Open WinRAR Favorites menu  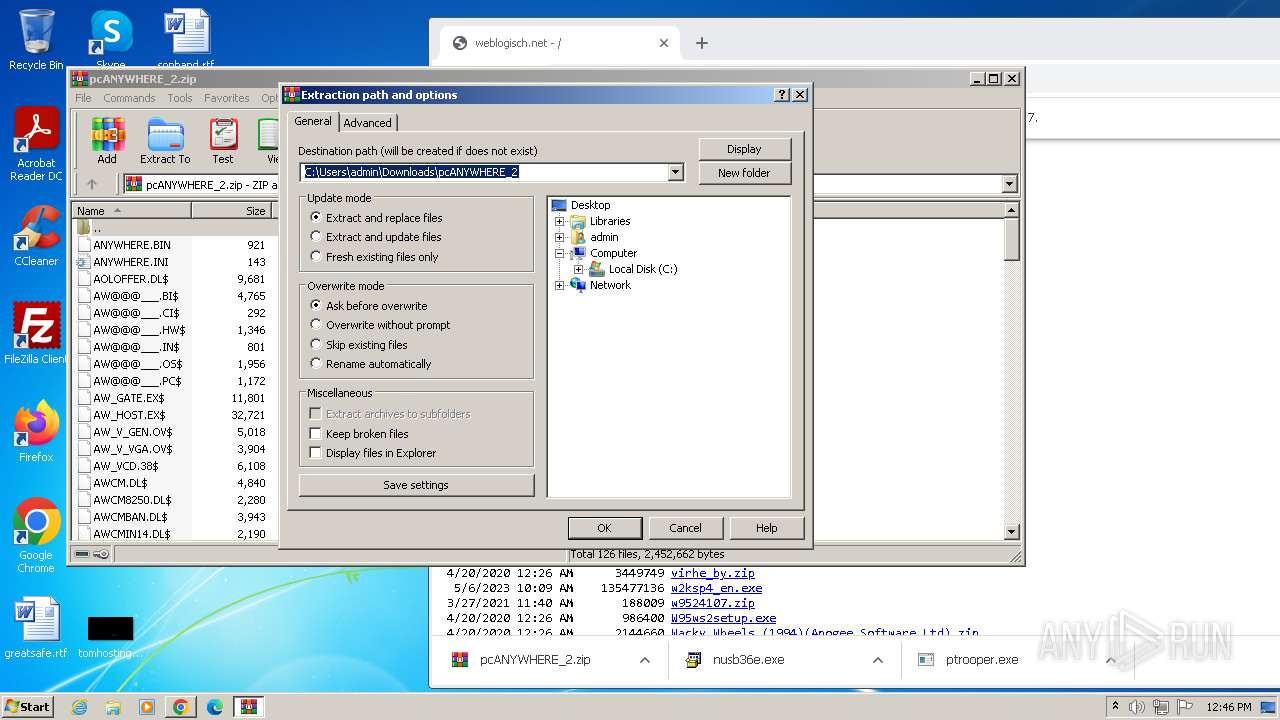(227, 98)
